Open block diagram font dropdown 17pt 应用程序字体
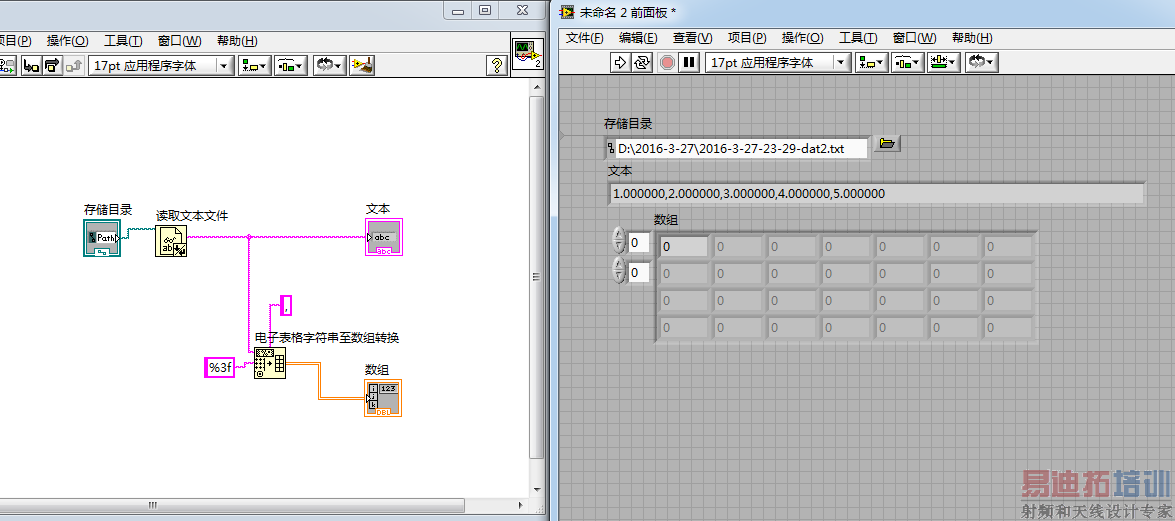Viewport: 1175px width, 521px height. tap(161, 65)
